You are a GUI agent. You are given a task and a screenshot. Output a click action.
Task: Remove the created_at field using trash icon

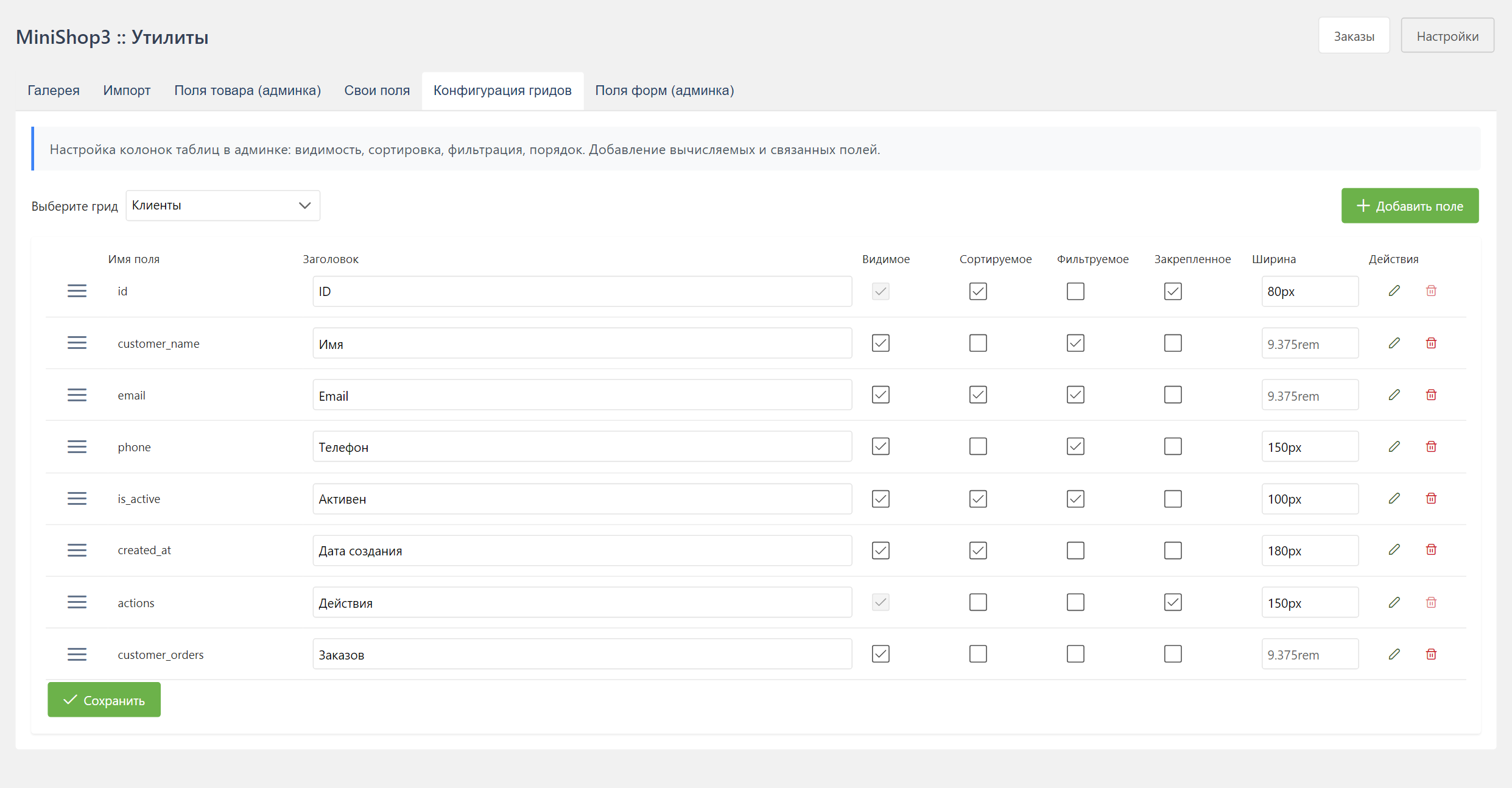tap(1431, 550)
